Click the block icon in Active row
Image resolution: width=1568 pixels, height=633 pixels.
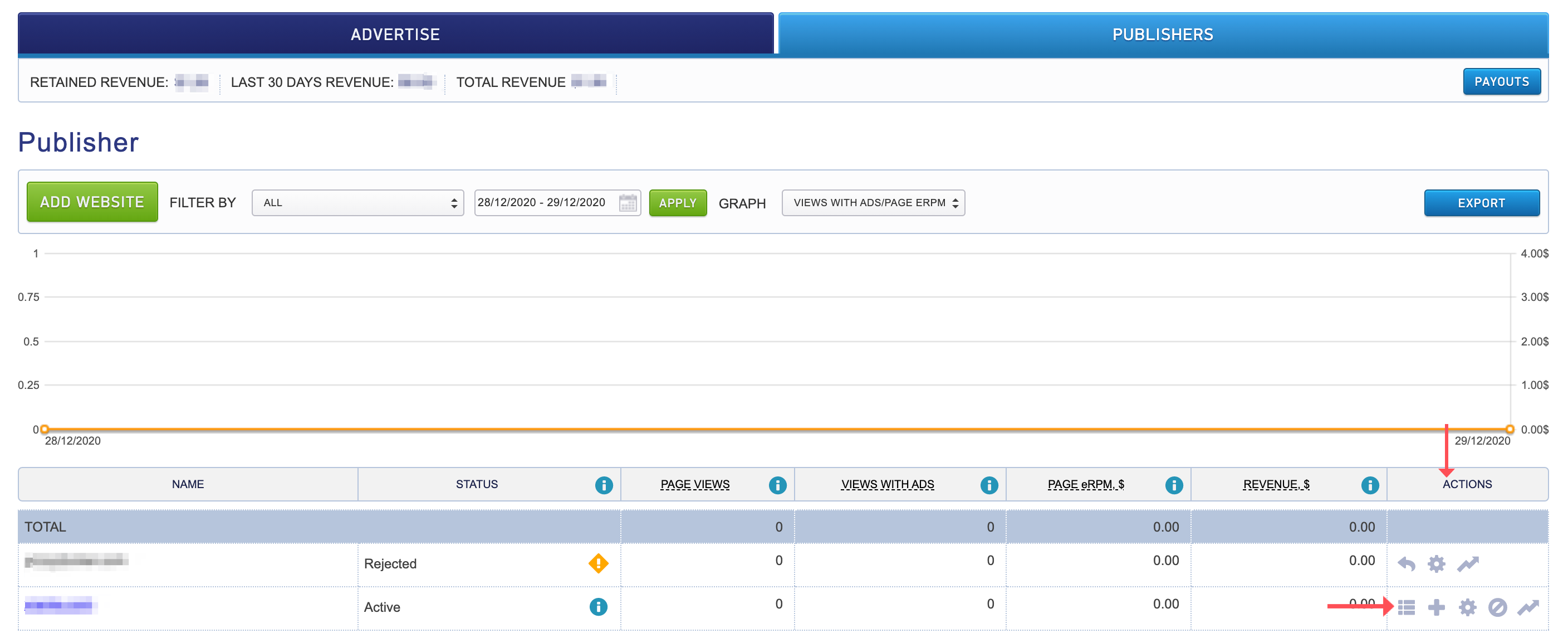click(x=1497, y=607)
